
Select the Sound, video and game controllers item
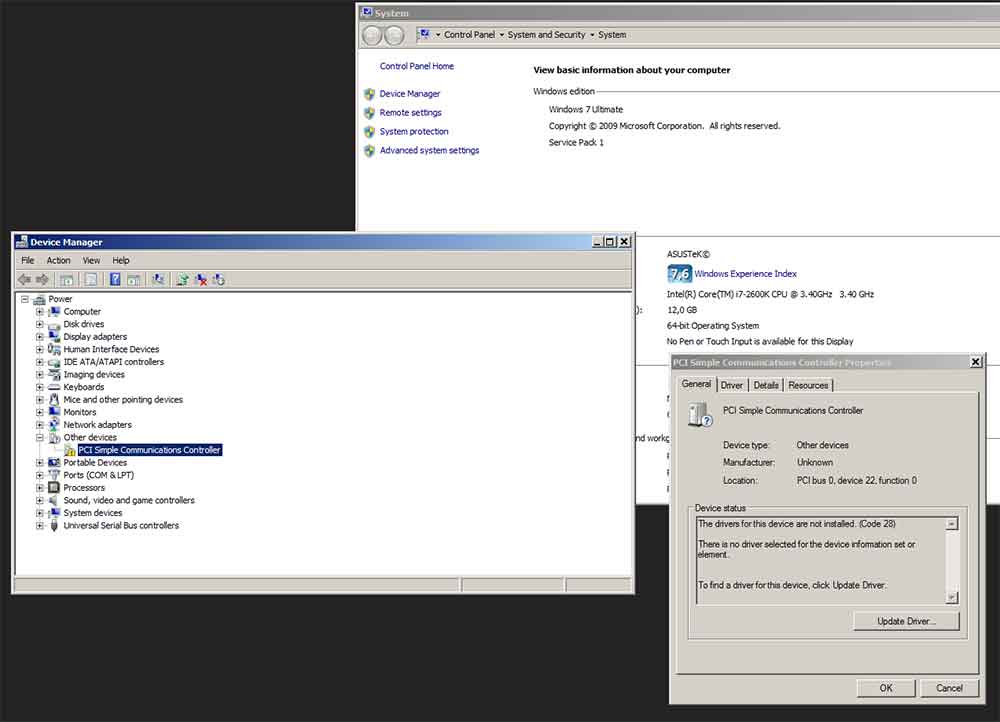pos(129,501)
